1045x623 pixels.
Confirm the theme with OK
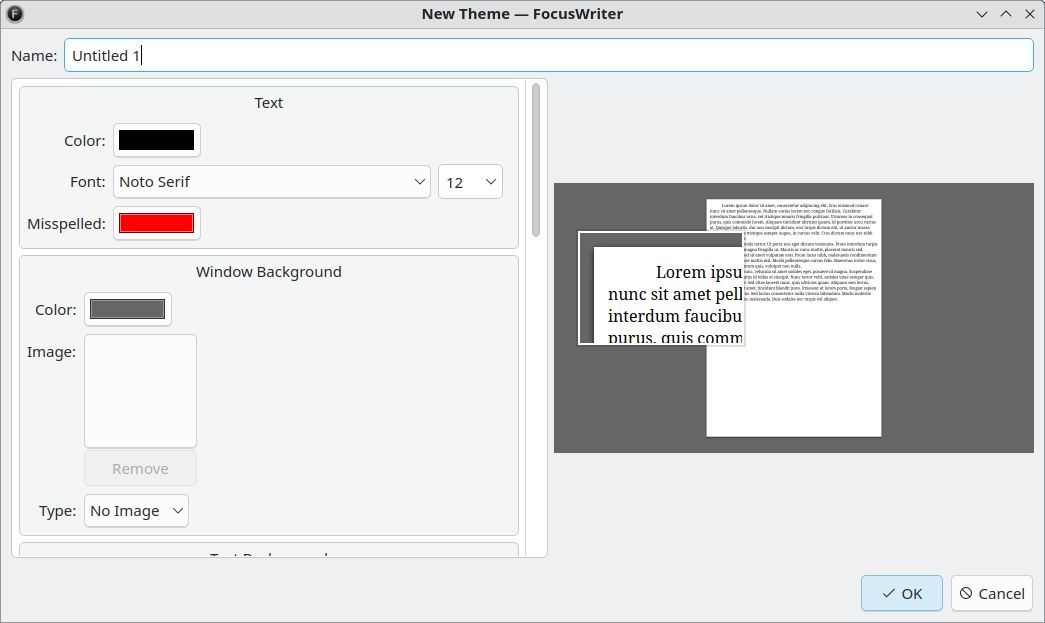pyautogui.click(x=902, y=593)
